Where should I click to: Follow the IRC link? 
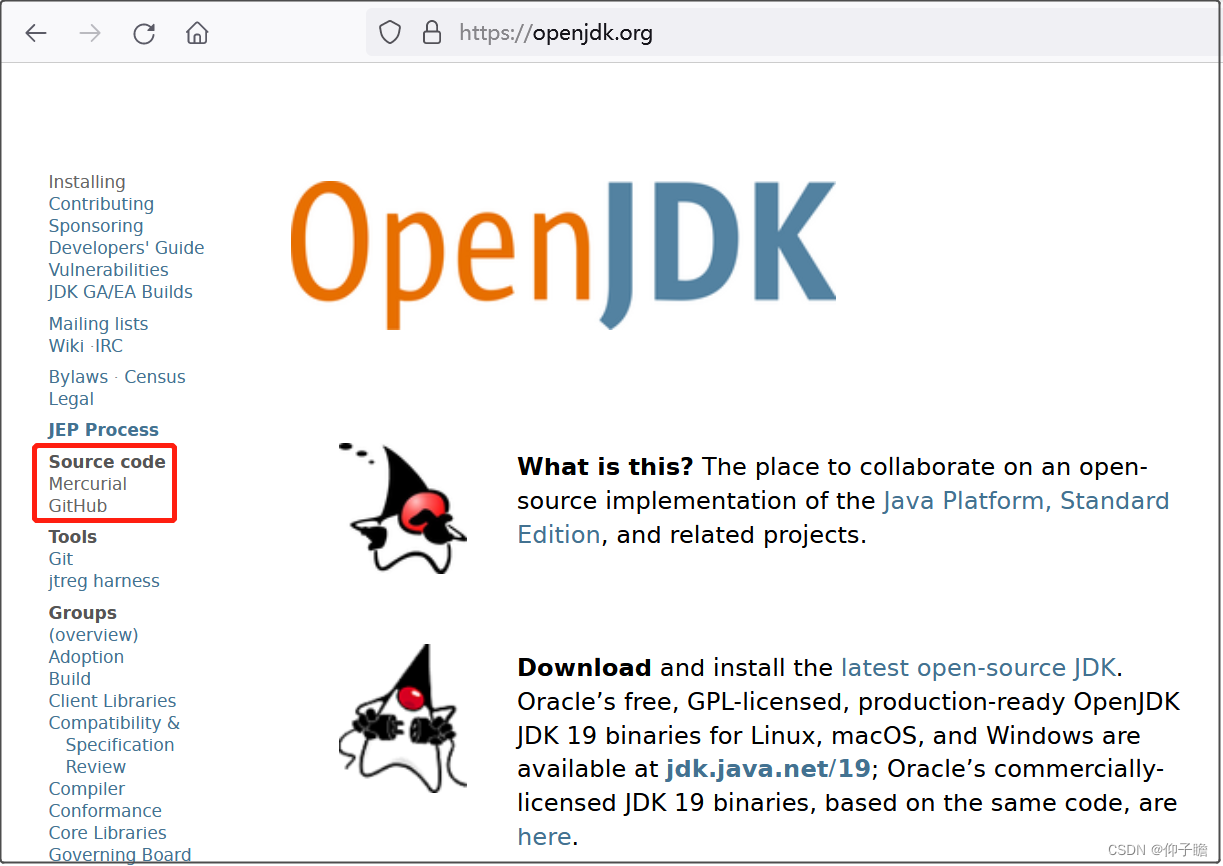pos(109,346)
